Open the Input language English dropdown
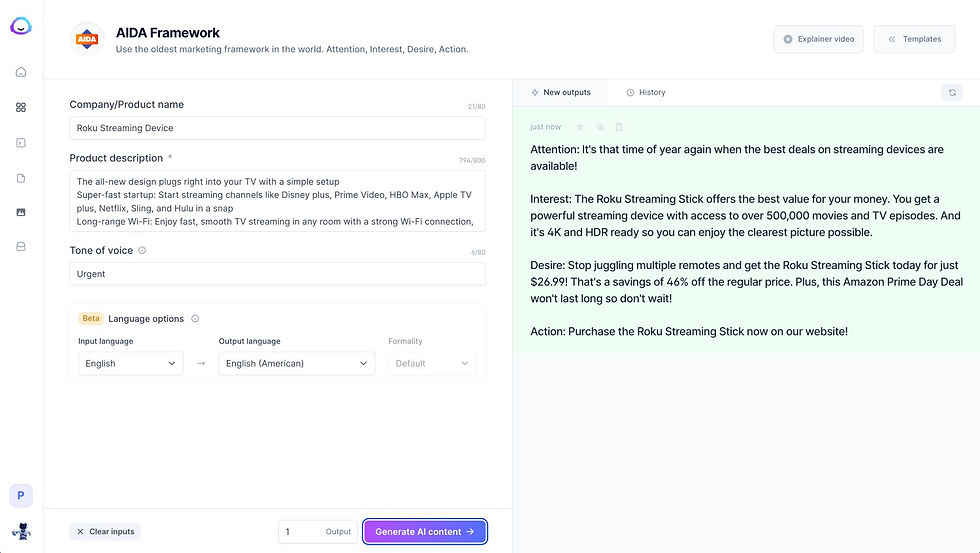Image resolution: width=980 pixels, height=553 pixels. pos(131,364)
